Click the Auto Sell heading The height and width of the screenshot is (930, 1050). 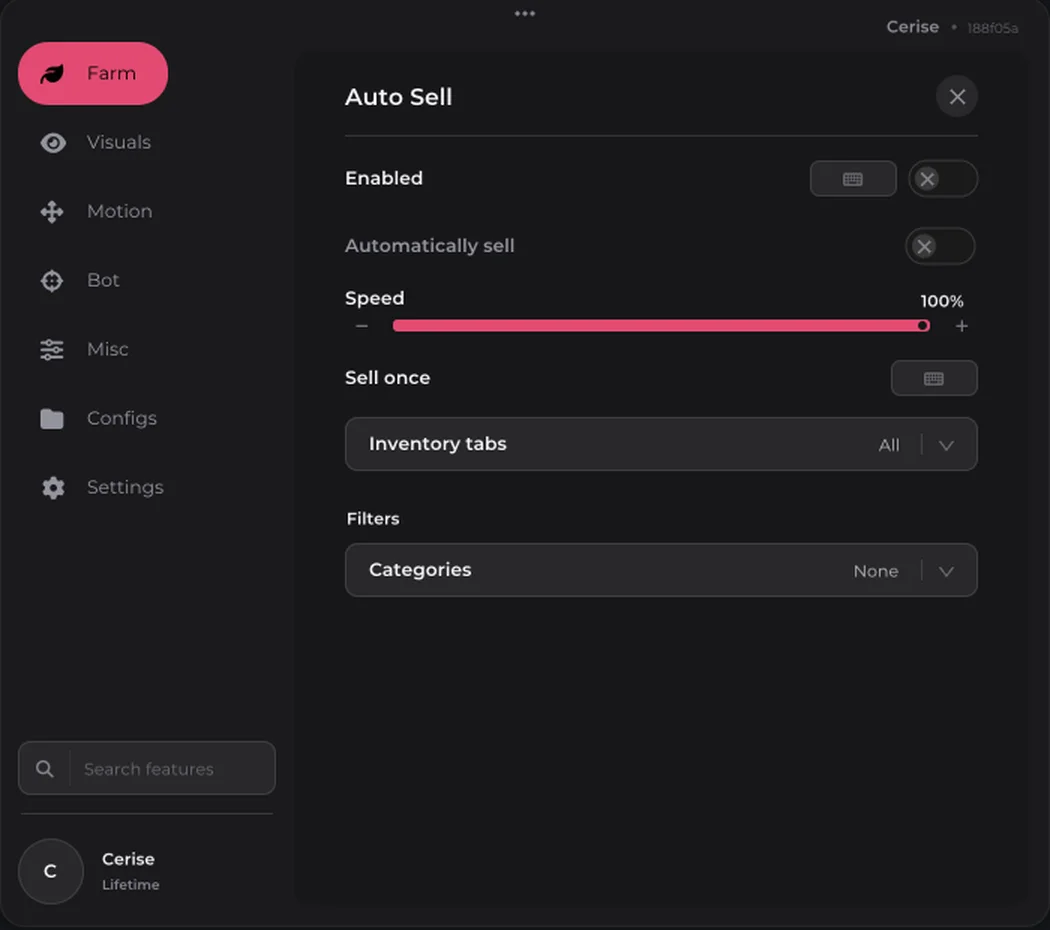click(x=398, y=97)
